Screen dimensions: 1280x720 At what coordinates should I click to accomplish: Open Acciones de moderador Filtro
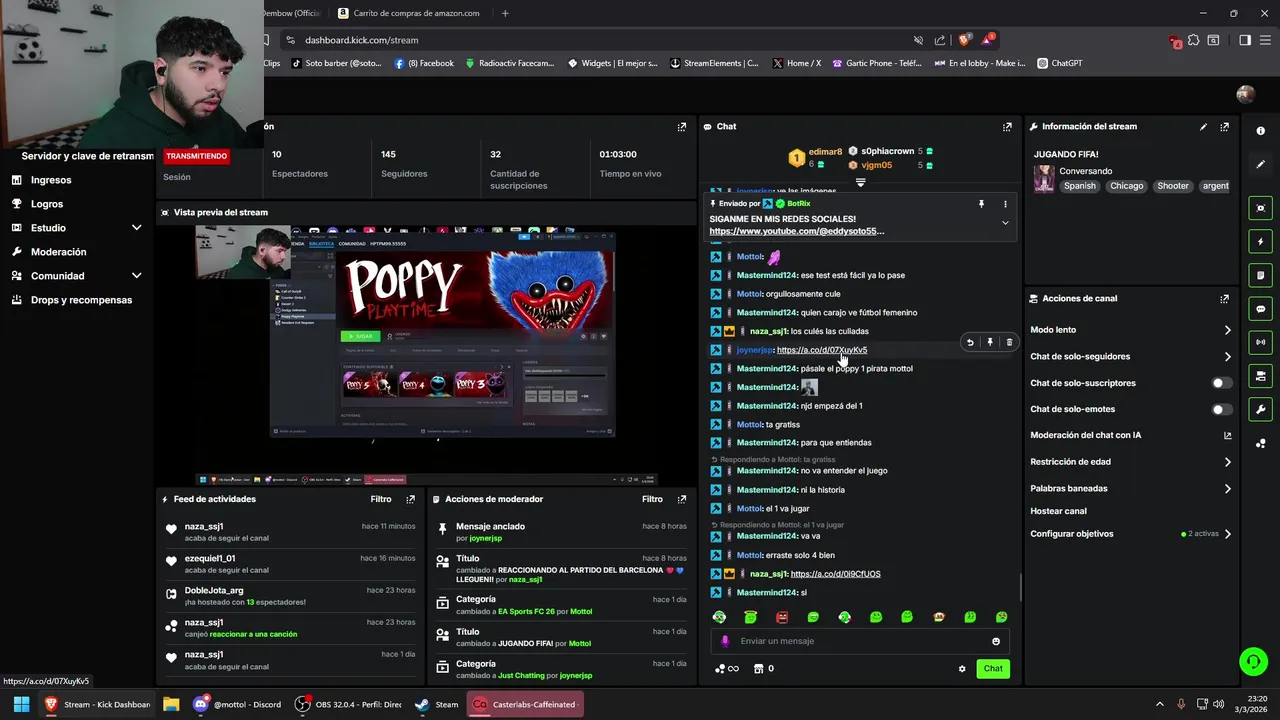click(653, 499)
